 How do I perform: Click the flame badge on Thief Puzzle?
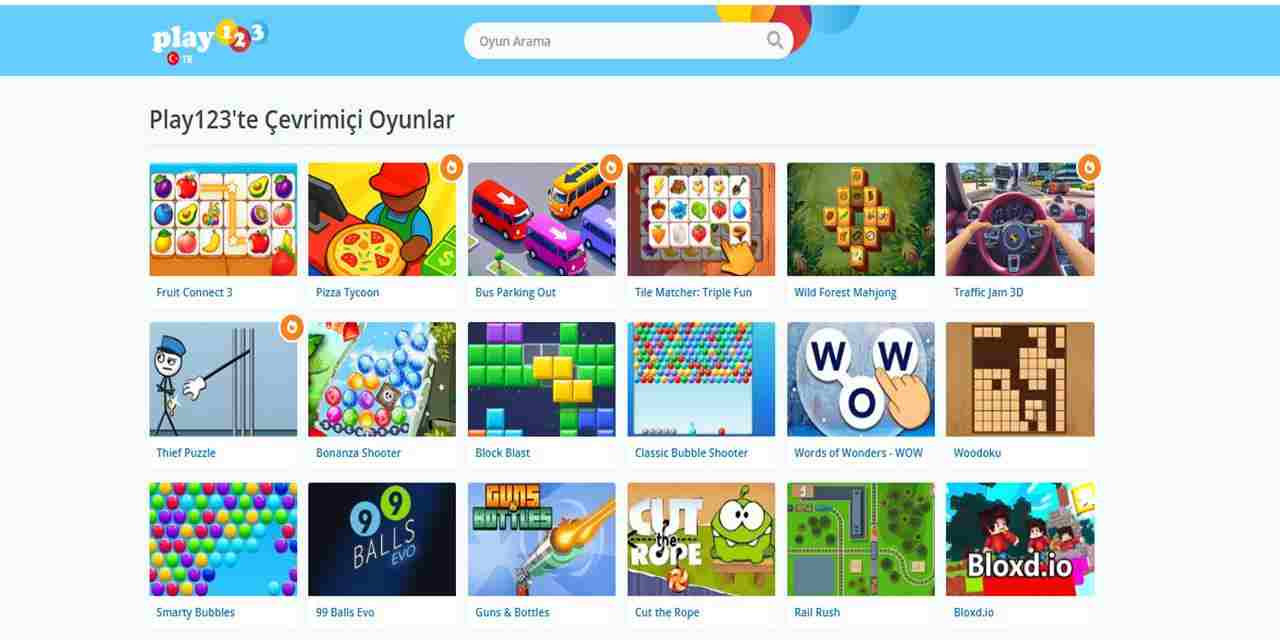(x=291, y=326)
